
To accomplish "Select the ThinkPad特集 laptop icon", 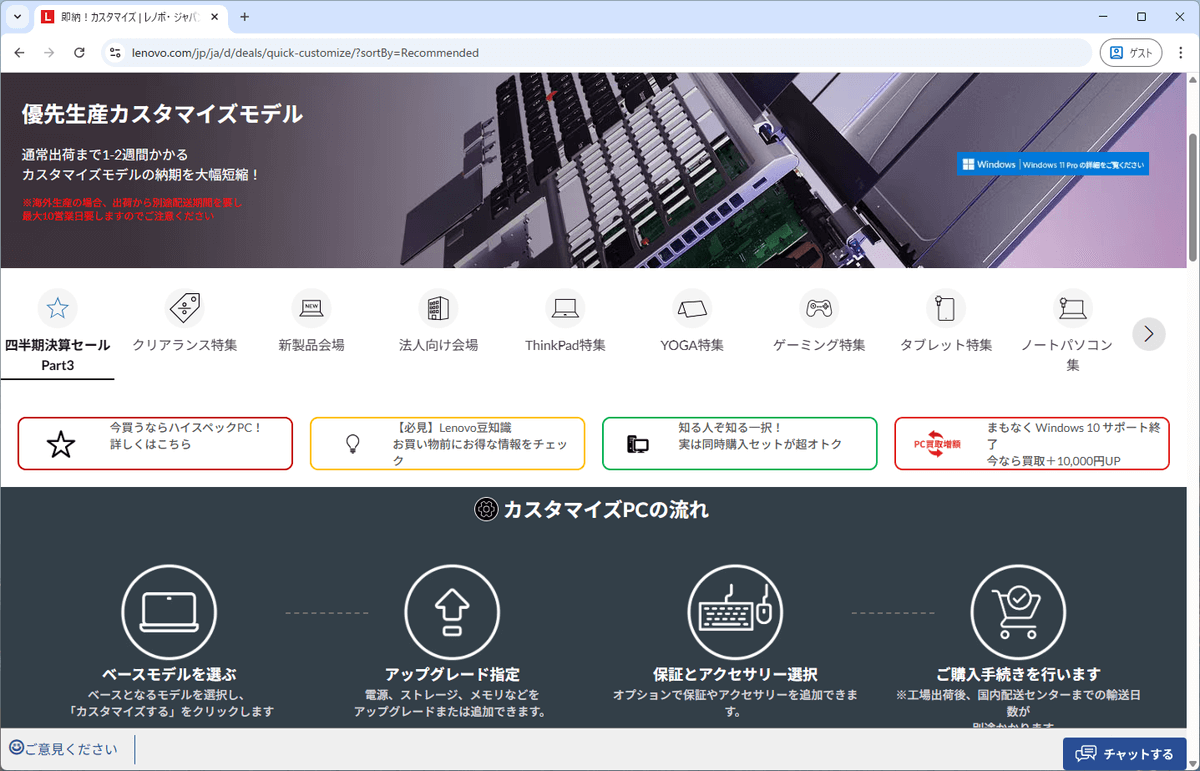I will click(x=564, y=308).
